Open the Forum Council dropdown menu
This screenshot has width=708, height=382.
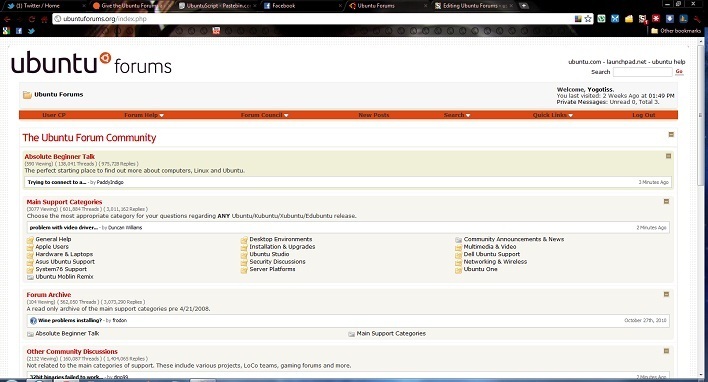click(x=265, y=115)
